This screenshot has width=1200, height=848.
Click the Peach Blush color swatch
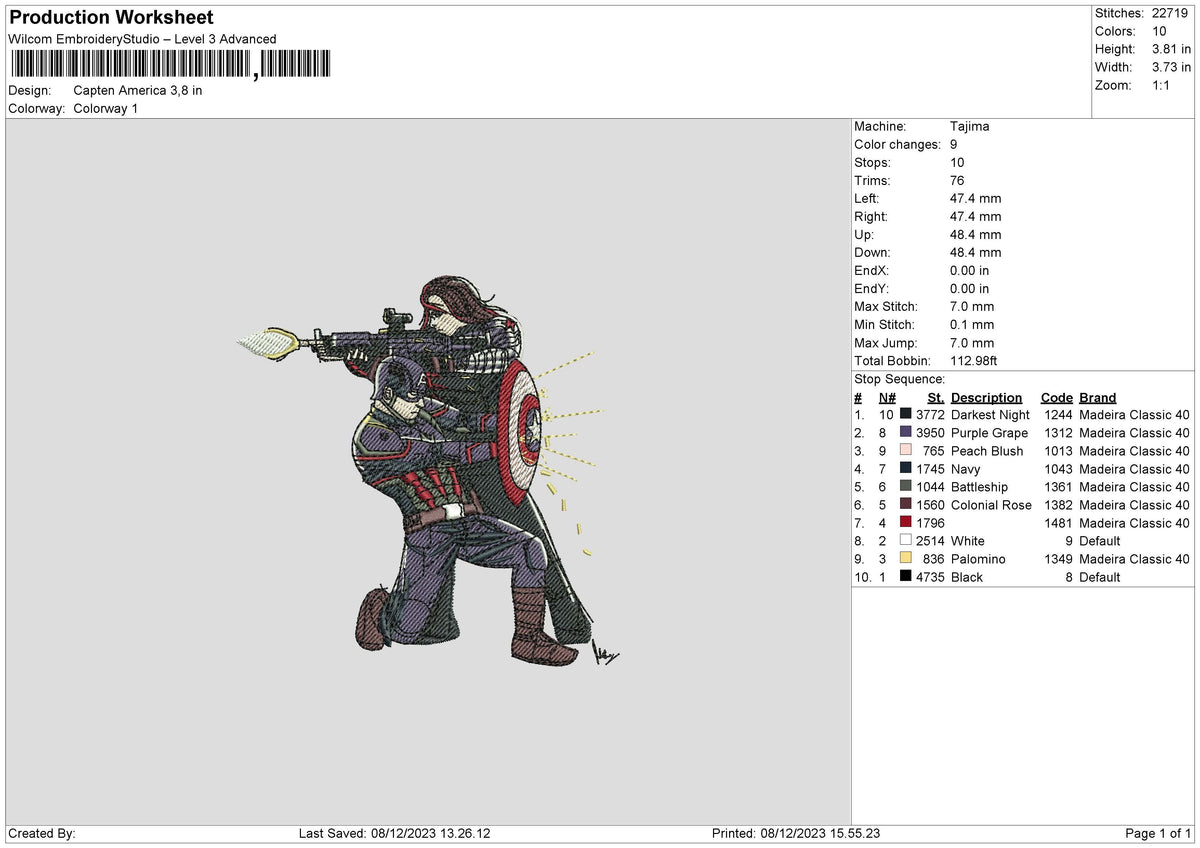click(906, 450)
